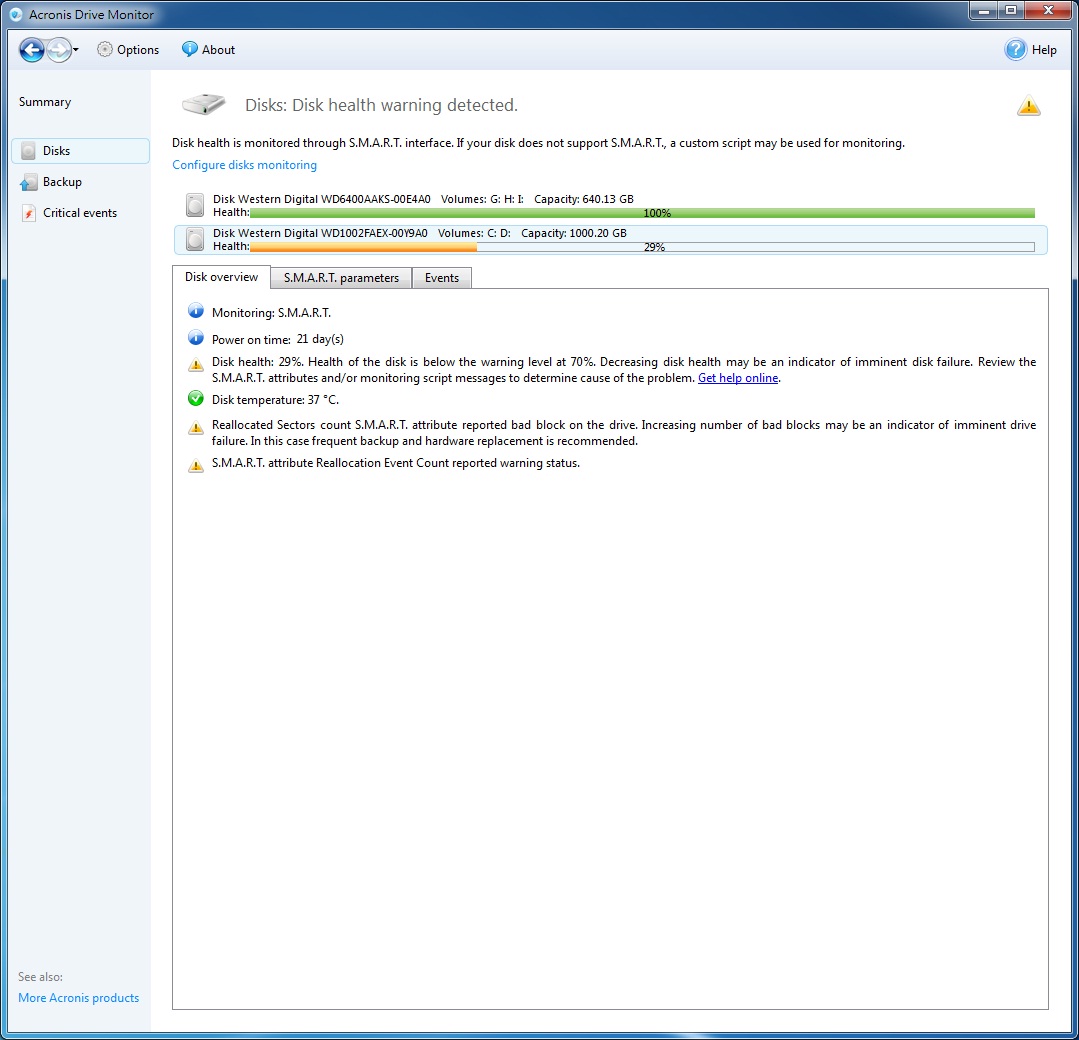Open the Options menu label
Viewport: 1079px width, 1040px height.
coord(138,50)
